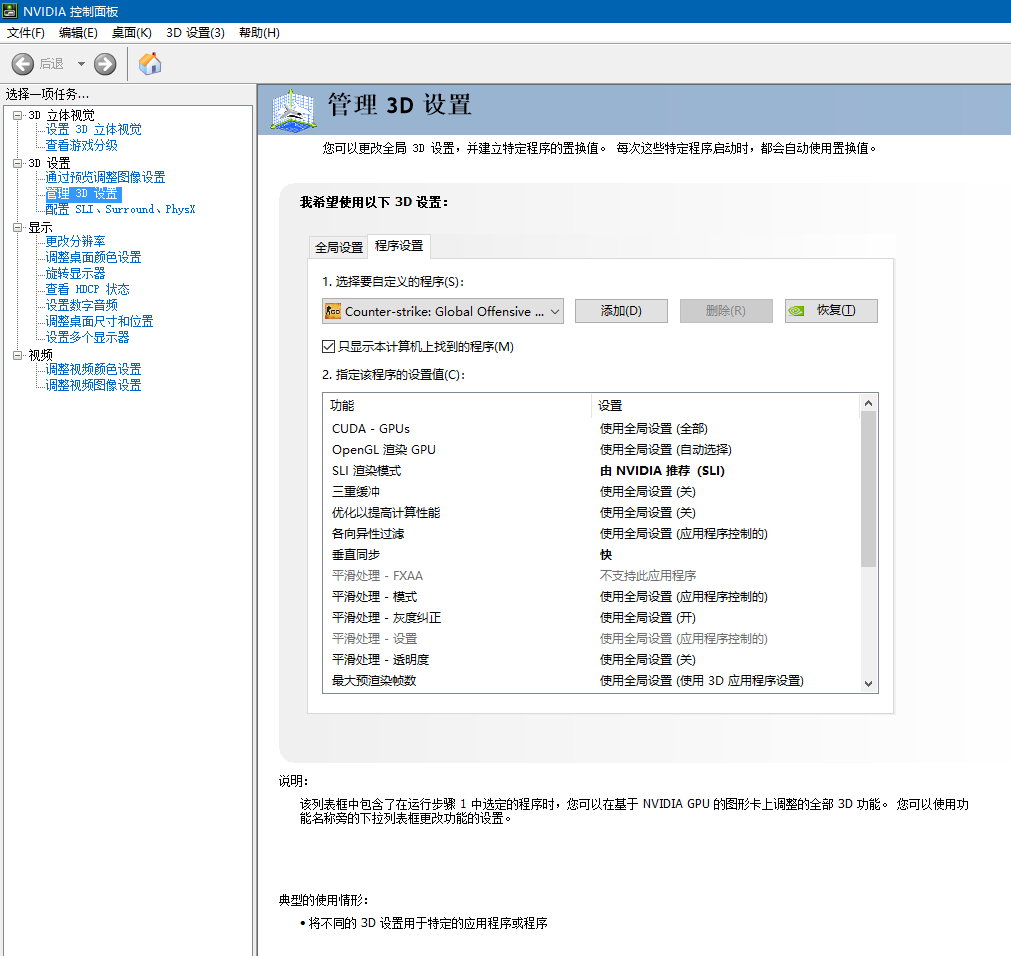Collapse the 3D 设置 tree node

point(17,164)
